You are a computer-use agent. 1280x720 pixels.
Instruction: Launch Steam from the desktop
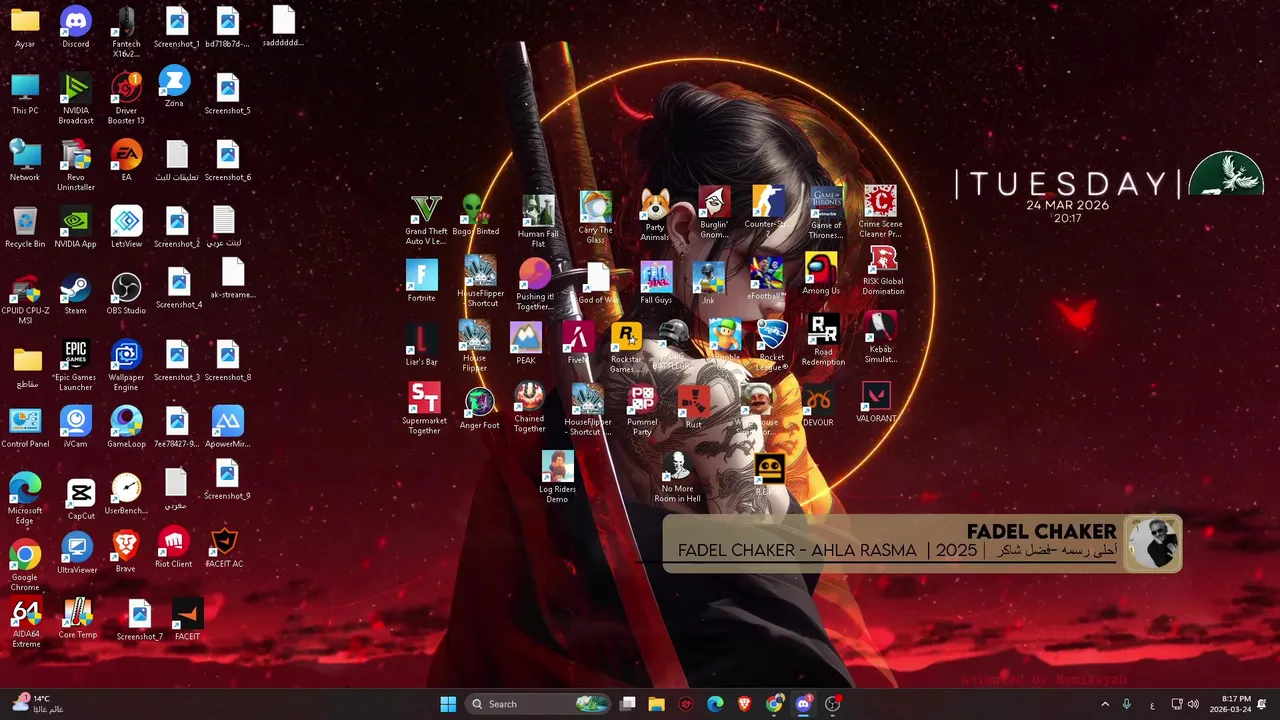click(x=76, y=294)
